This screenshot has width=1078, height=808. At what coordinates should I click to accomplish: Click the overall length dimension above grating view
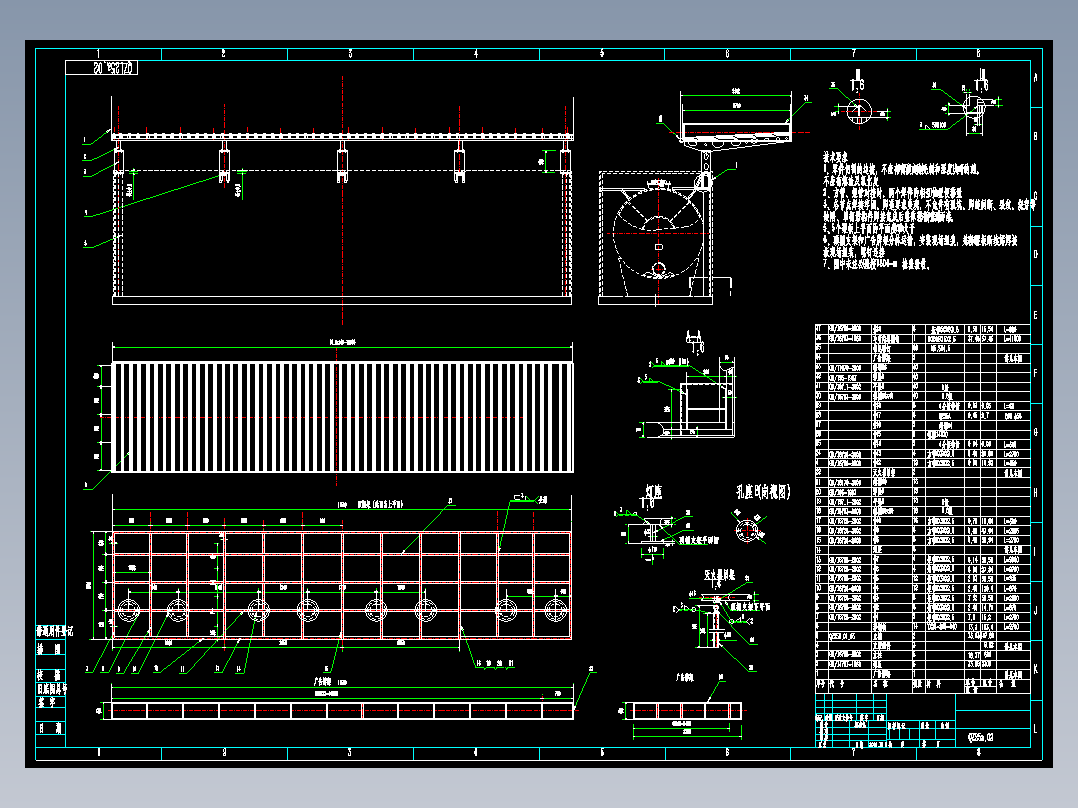[x=342, y=342]
